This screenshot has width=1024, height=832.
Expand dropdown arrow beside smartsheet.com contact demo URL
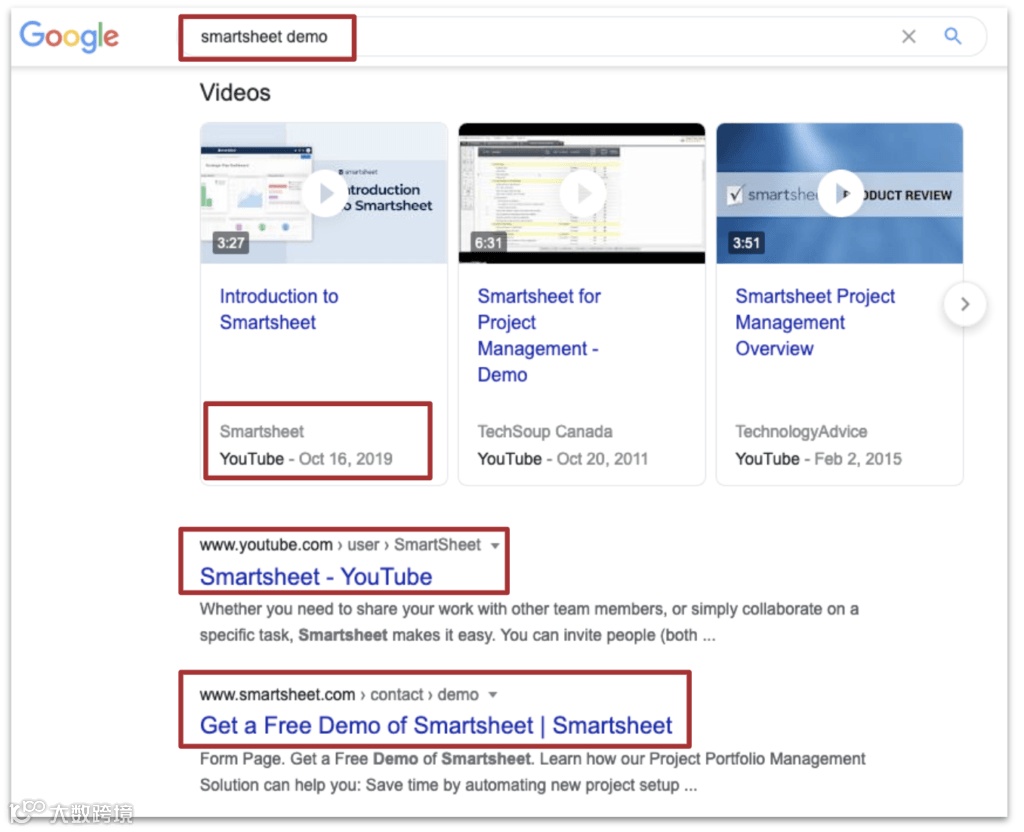[x=493, y=695]
